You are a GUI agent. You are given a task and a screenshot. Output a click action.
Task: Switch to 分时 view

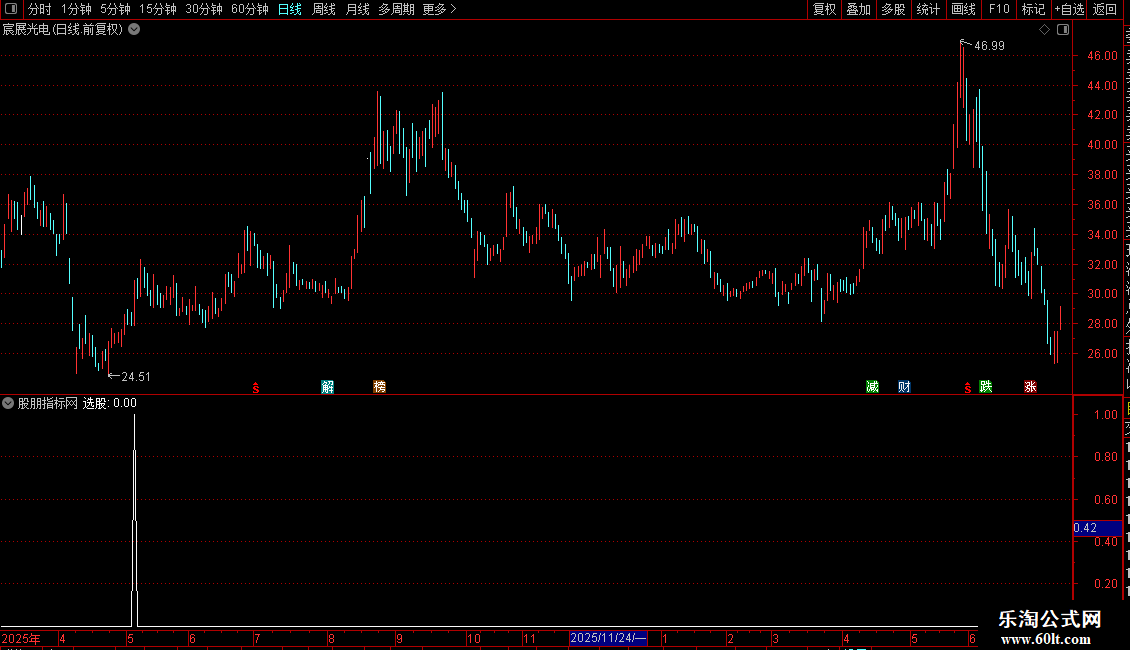pos(40,9)
